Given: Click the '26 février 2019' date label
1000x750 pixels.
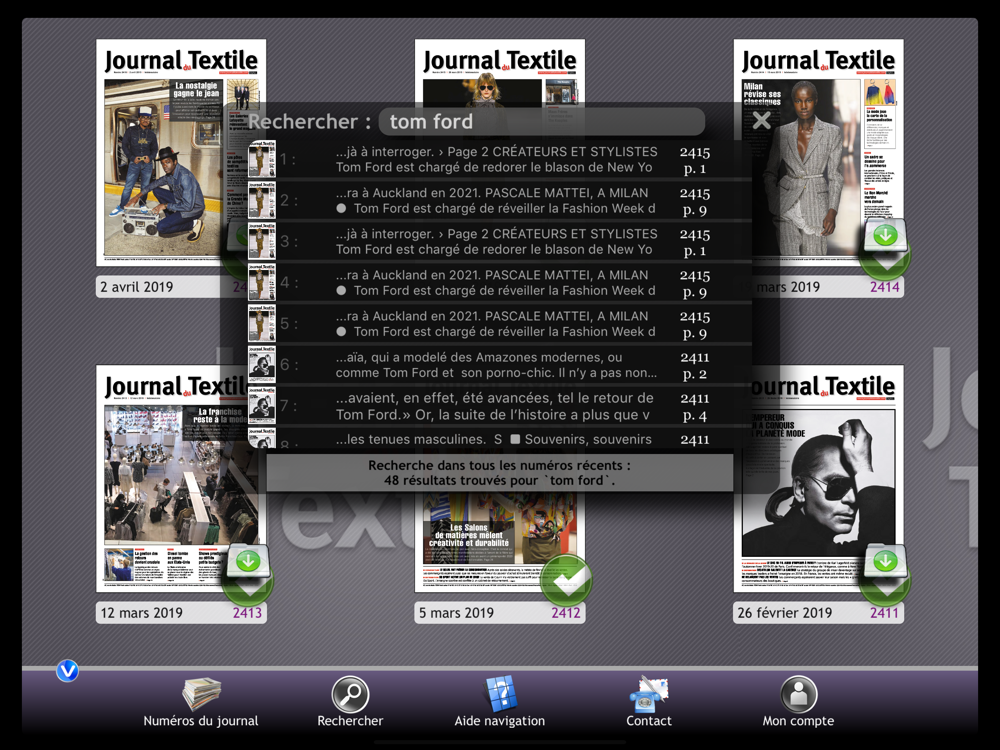Looking at the screenshot, I should pos(784,613).
